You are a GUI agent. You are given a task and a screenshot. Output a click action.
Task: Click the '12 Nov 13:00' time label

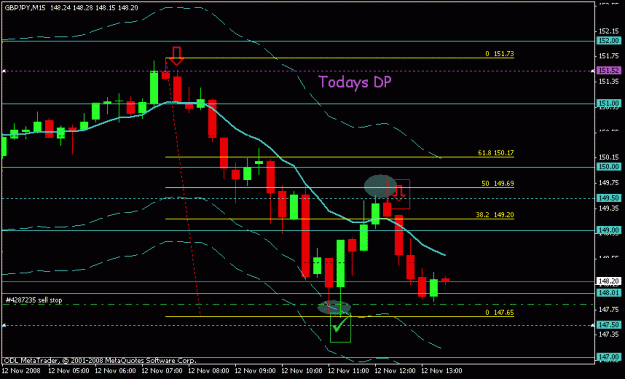click(x=442, y=371)
